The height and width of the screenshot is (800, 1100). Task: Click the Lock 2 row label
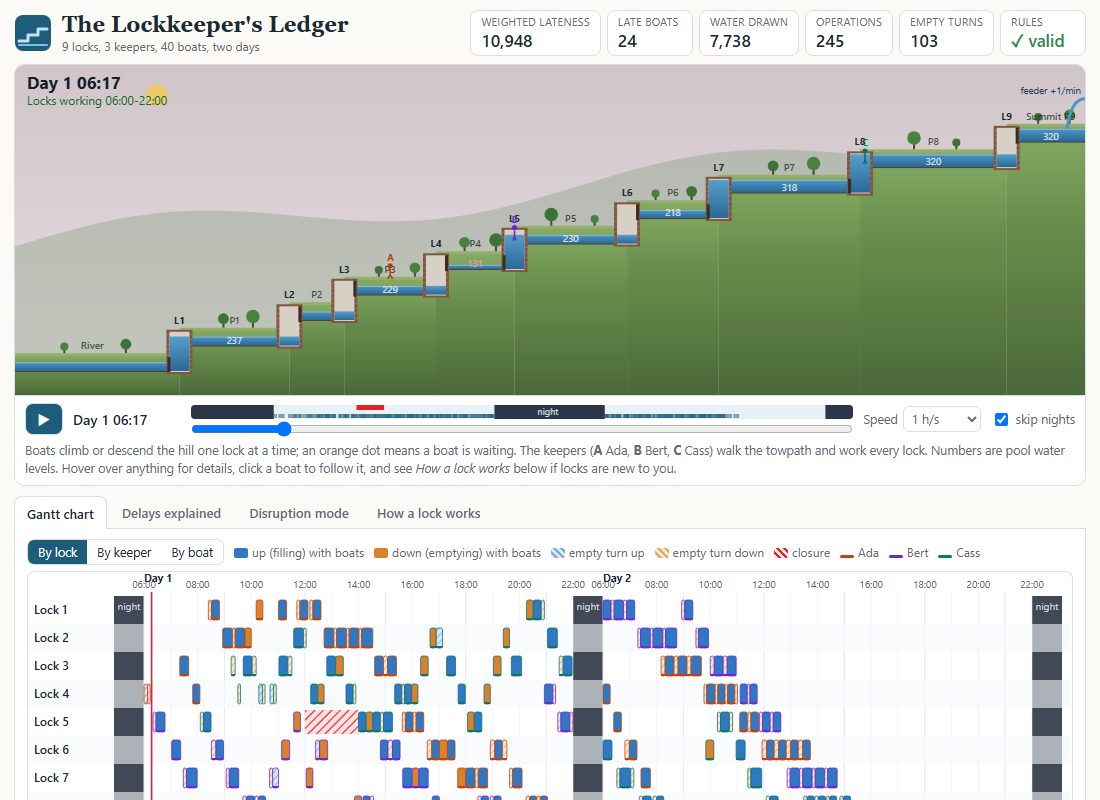[x=51, y=638]
